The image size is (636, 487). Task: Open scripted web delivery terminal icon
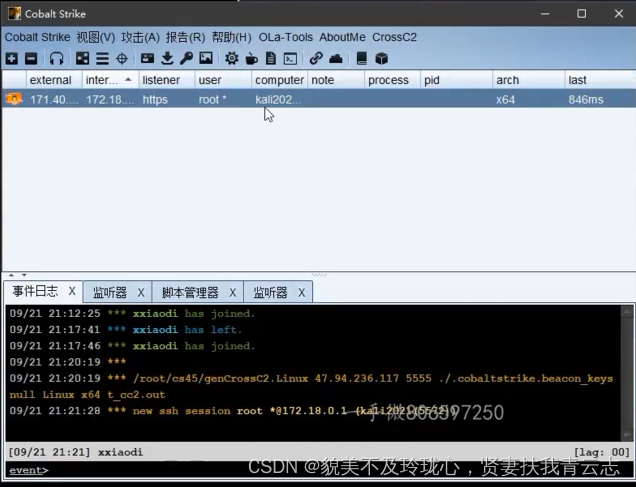click(290, 59)
